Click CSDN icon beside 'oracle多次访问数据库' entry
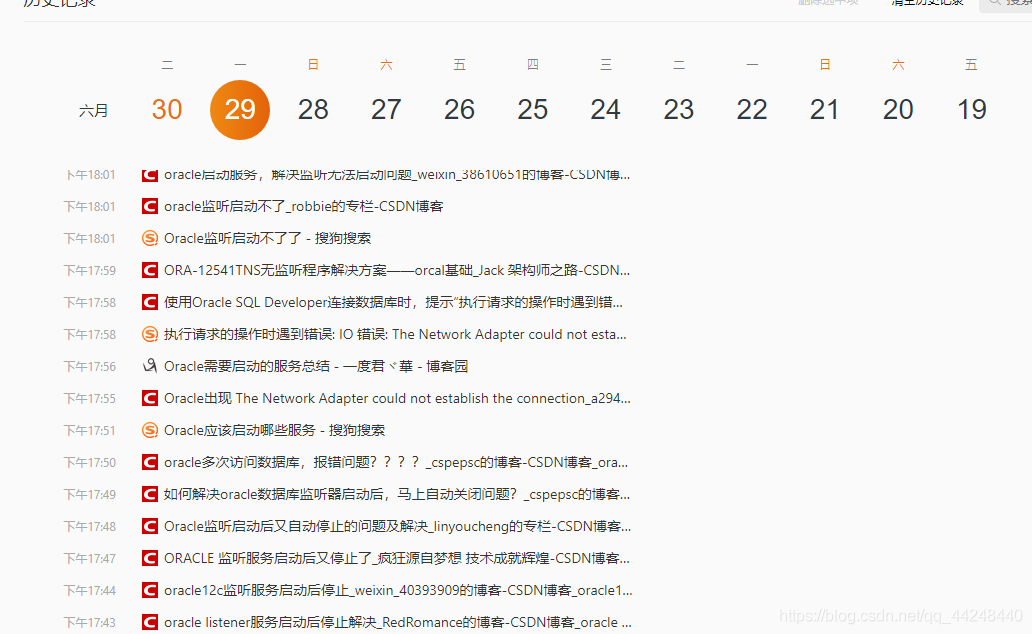The image size is (1032, 634). click(150, 462)
